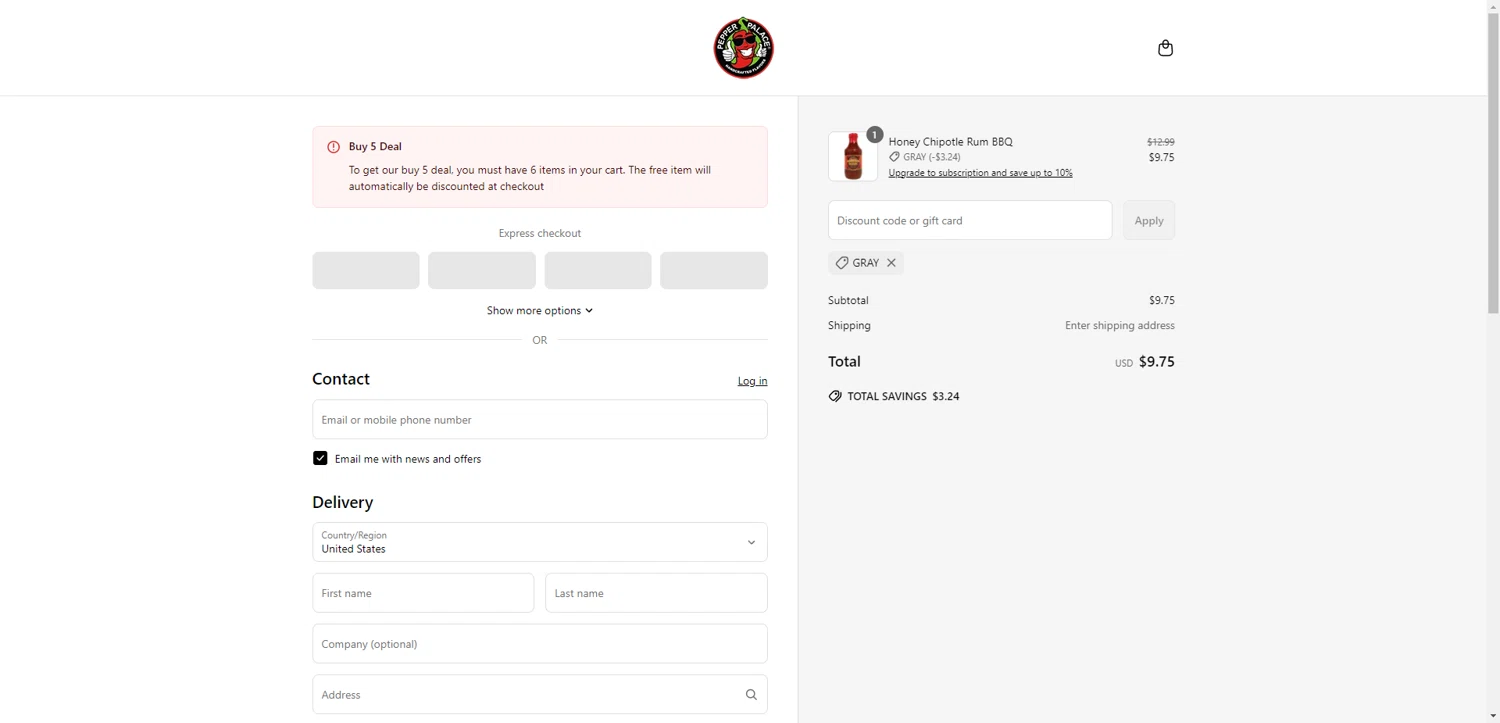Click the Log in link

tap(752, 381)
